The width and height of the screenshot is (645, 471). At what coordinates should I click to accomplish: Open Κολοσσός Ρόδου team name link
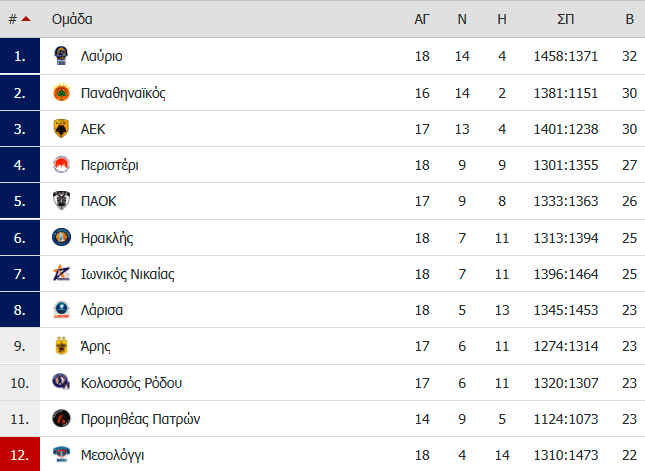[x=131, y=383]
